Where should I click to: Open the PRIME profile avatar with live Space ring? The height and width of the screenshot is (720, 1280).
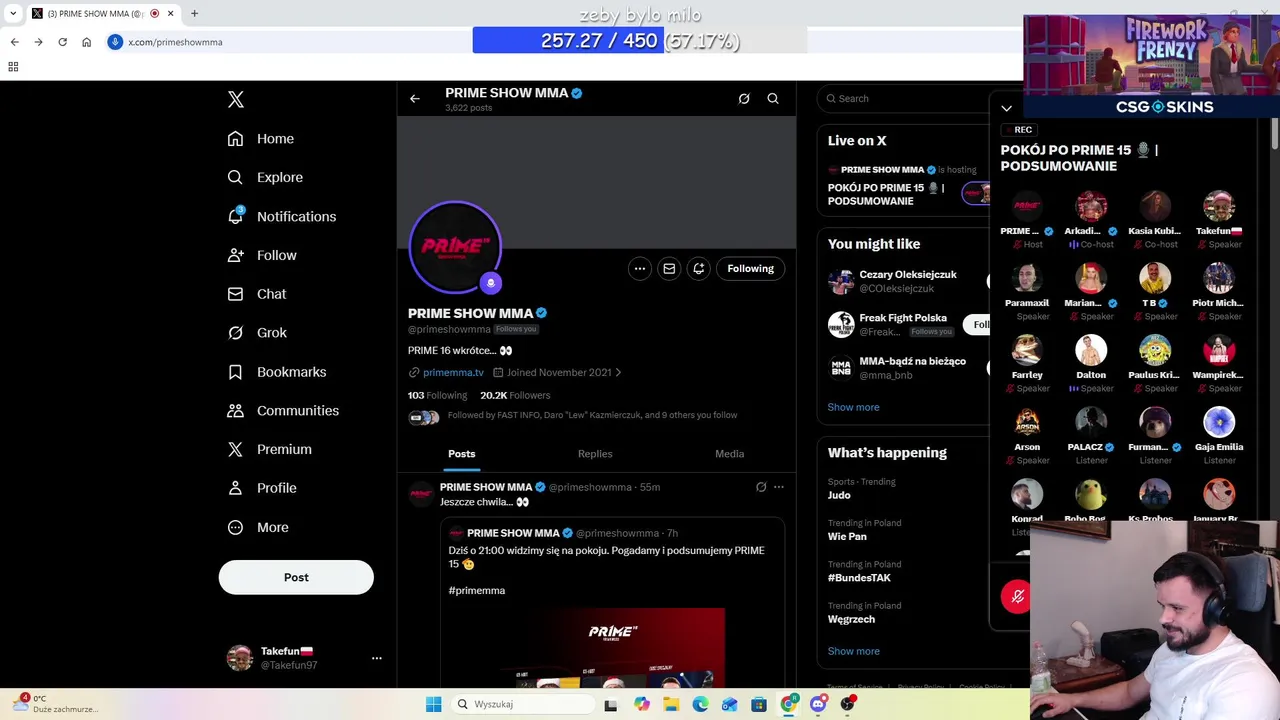455,247
